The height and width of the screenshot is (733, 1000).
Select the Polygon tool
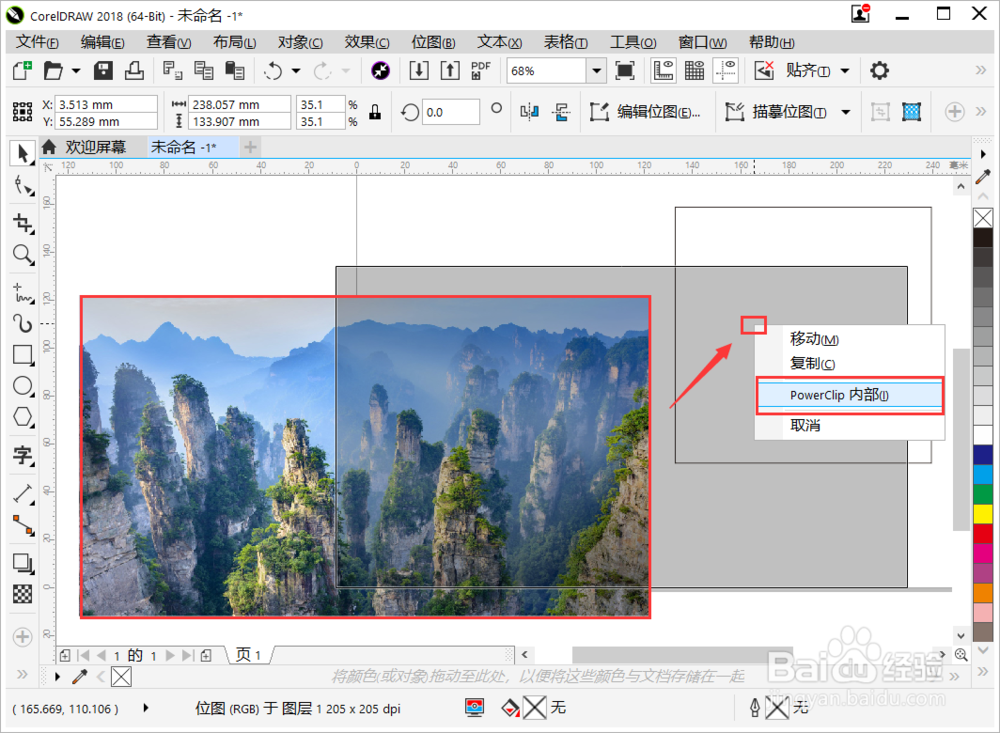(23, 417)
